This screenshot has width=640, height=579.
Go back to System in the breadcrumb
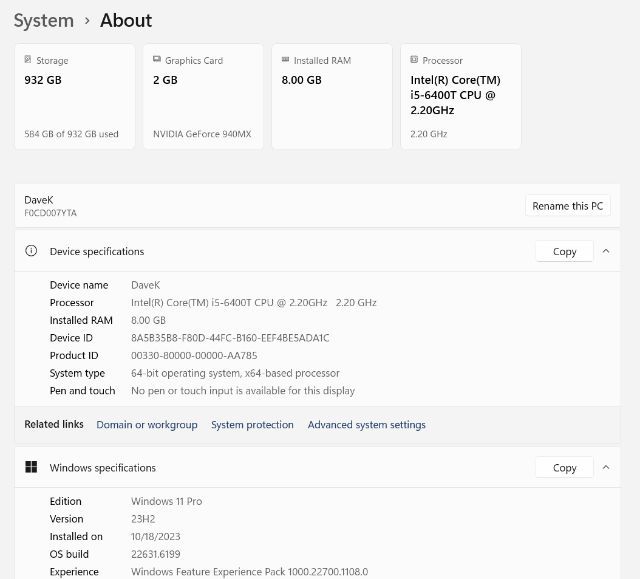44,21
